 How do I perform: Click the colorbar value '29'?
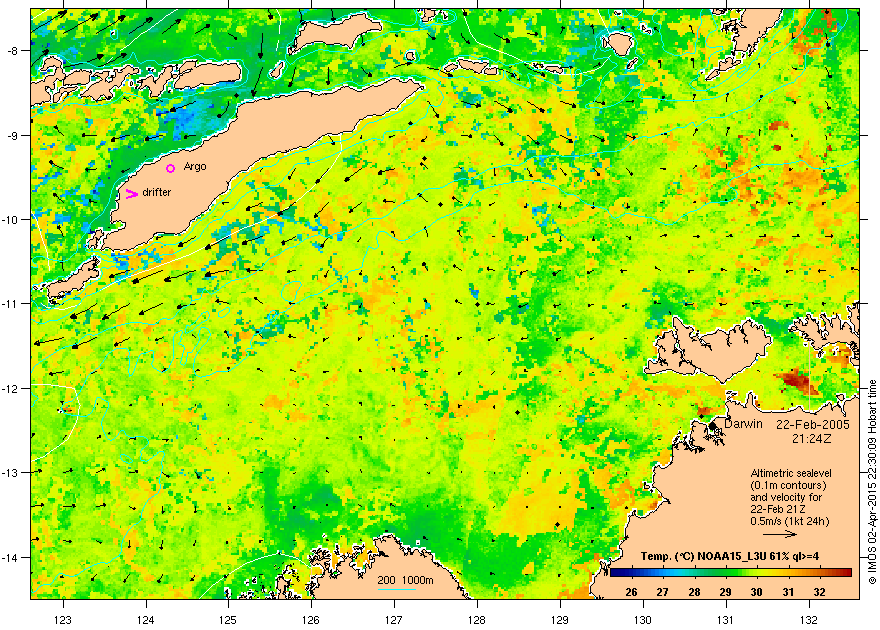point(726,592)
